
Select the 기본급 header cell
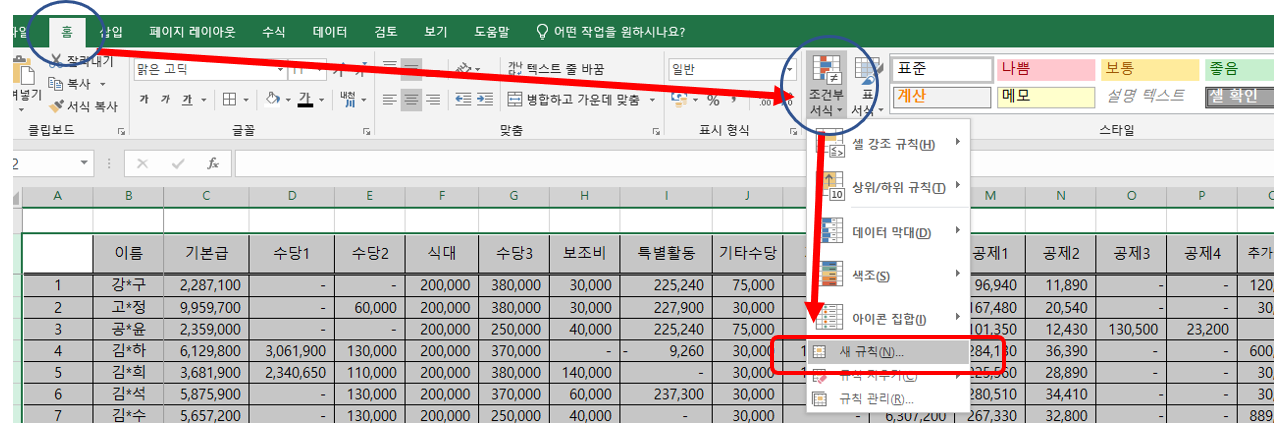pos(206,253)
